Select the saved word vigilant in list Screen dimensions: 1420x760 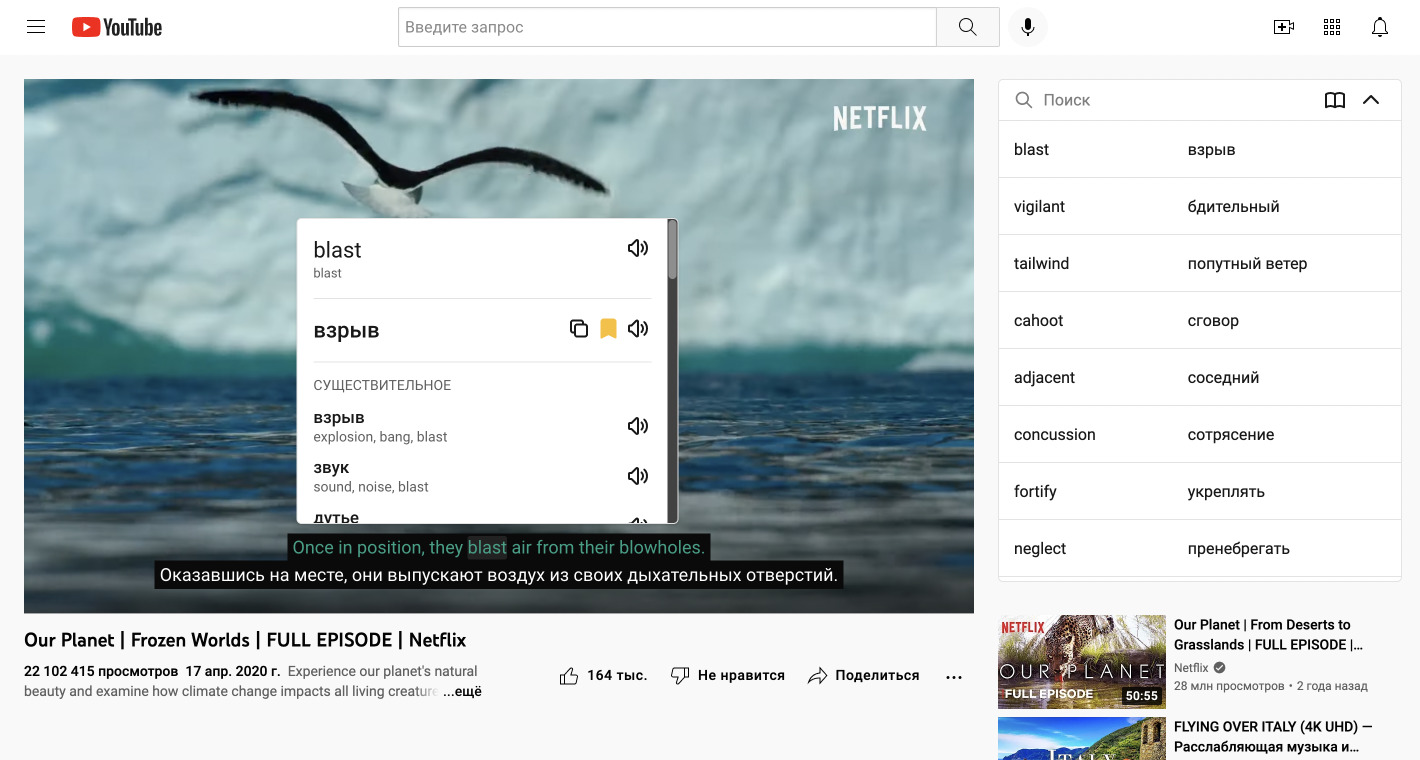pos(1040,207)
